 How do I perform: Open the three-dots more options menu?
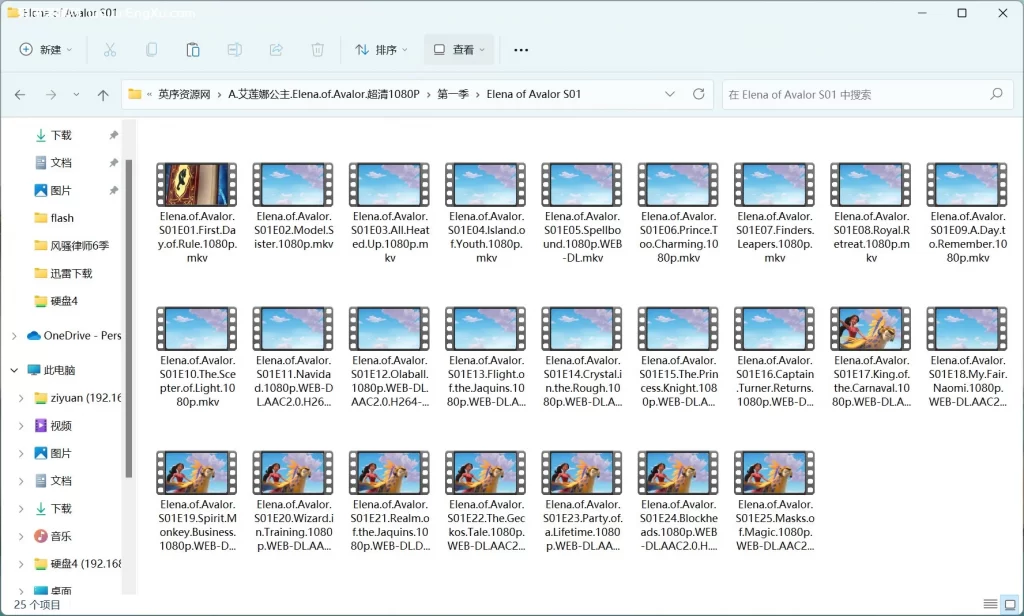click(x=520, y=50)
